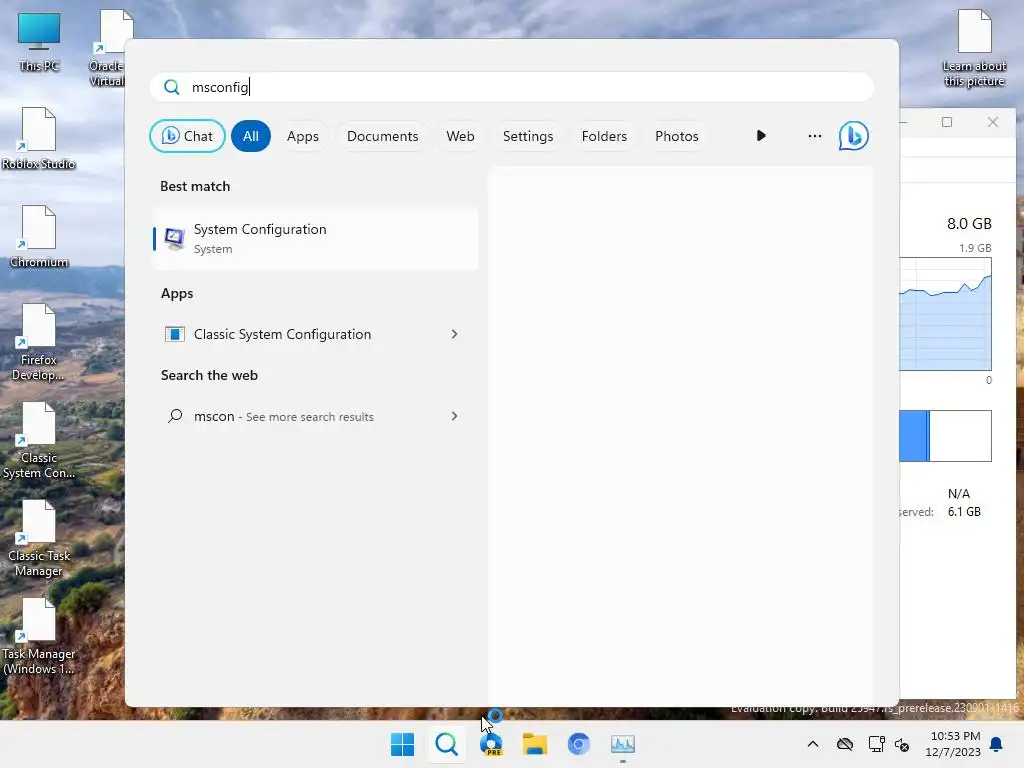
Task: Select Learn about this picture icon
Action: [974, 48]
